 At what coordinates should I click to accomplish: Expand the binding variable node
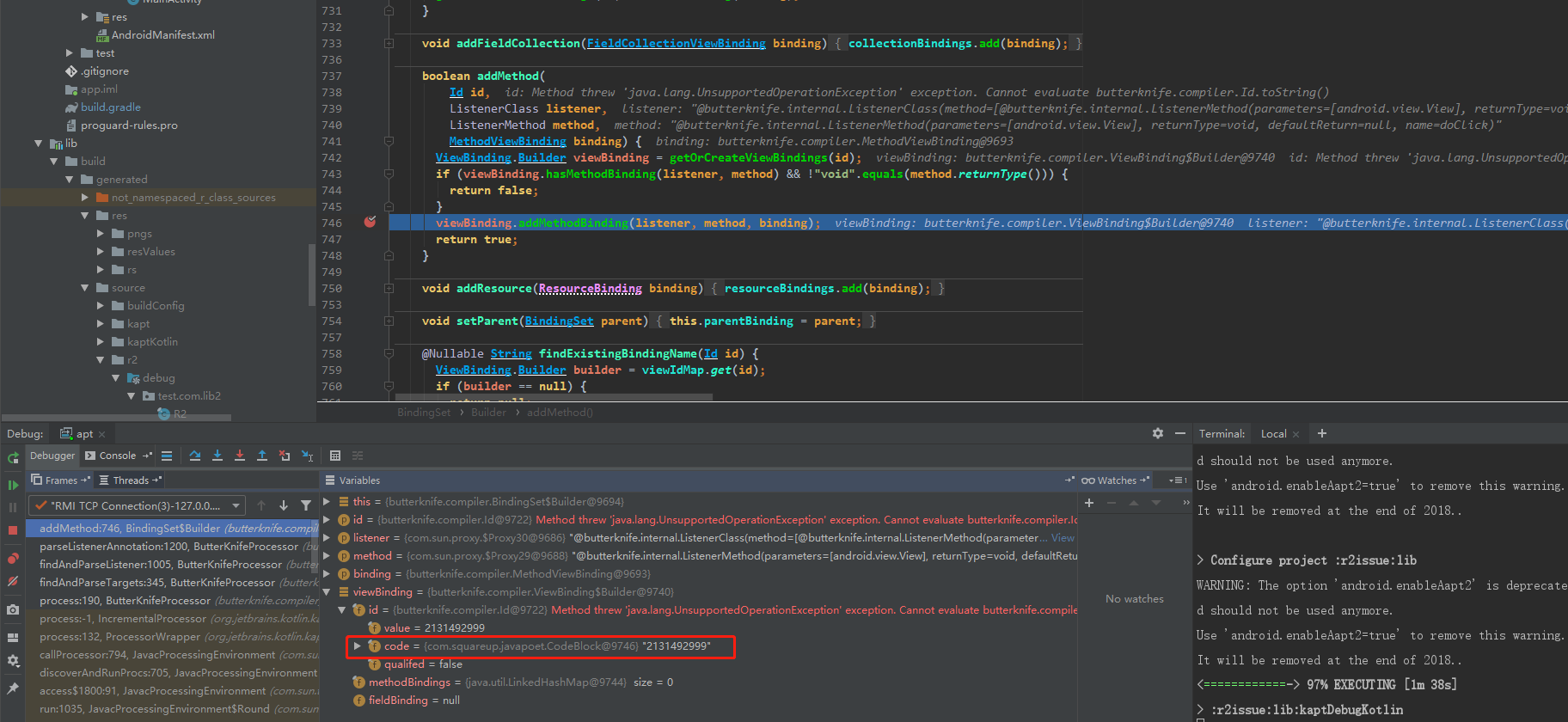click(x=327, y=573)
